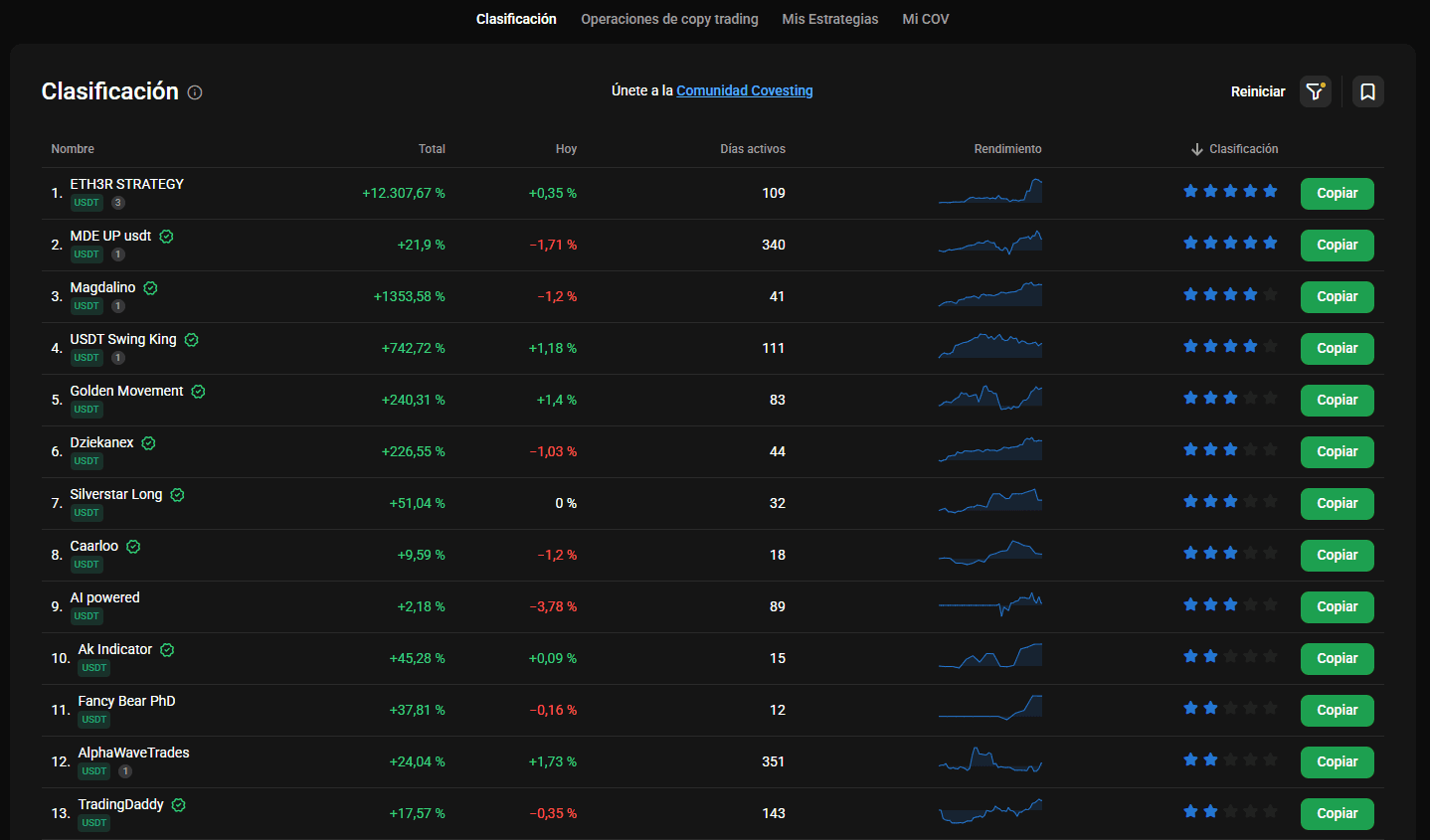
Task: Click the +742,72 % total value
Action: (414, 348)
